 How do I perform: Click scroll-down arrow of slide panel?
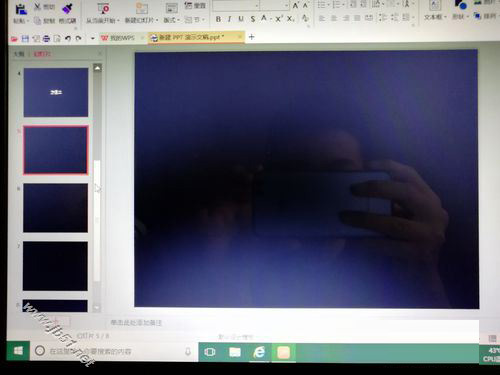coord(97,307)
